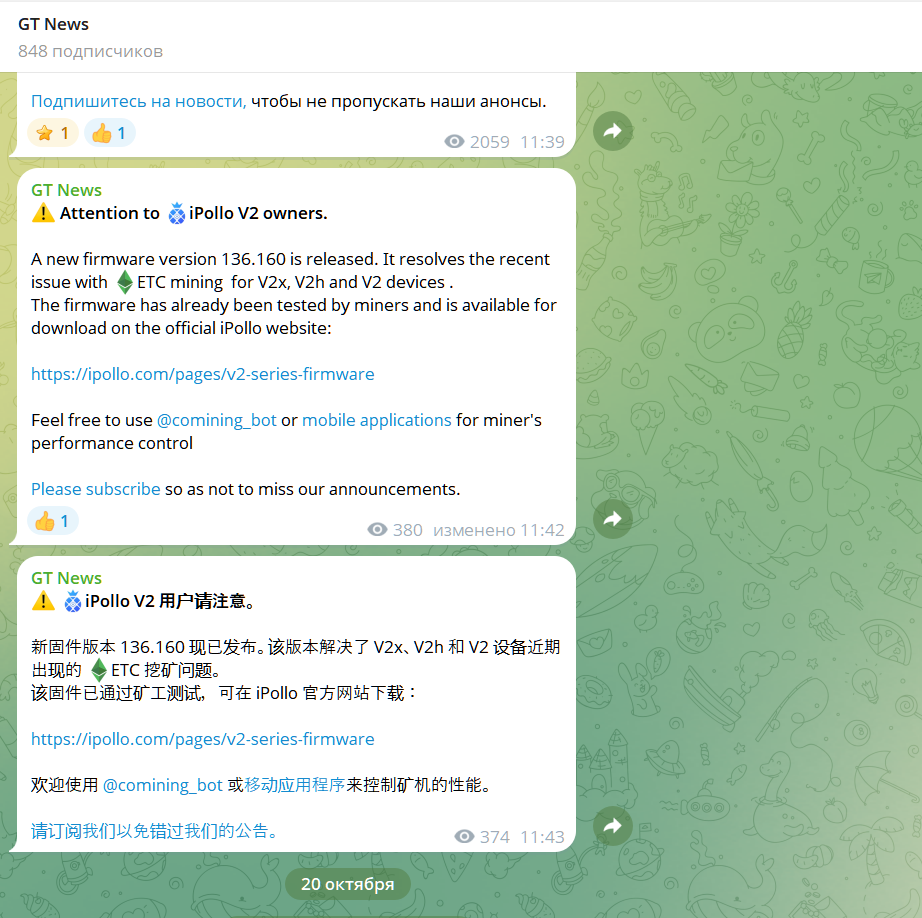
Task: Open the GT News channel header title
Action: coord(54,24)
